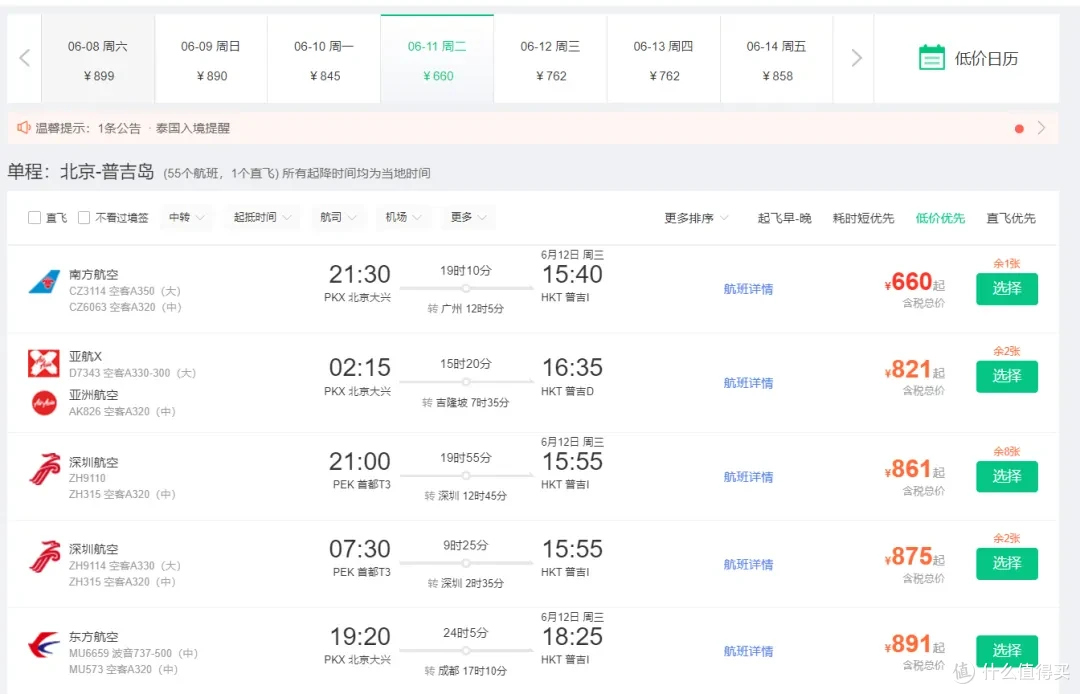Enable the 不看过境签 checkbox
Viewport: 1080px width, 694px height.
pyautogui.click(x=84, y=218)
